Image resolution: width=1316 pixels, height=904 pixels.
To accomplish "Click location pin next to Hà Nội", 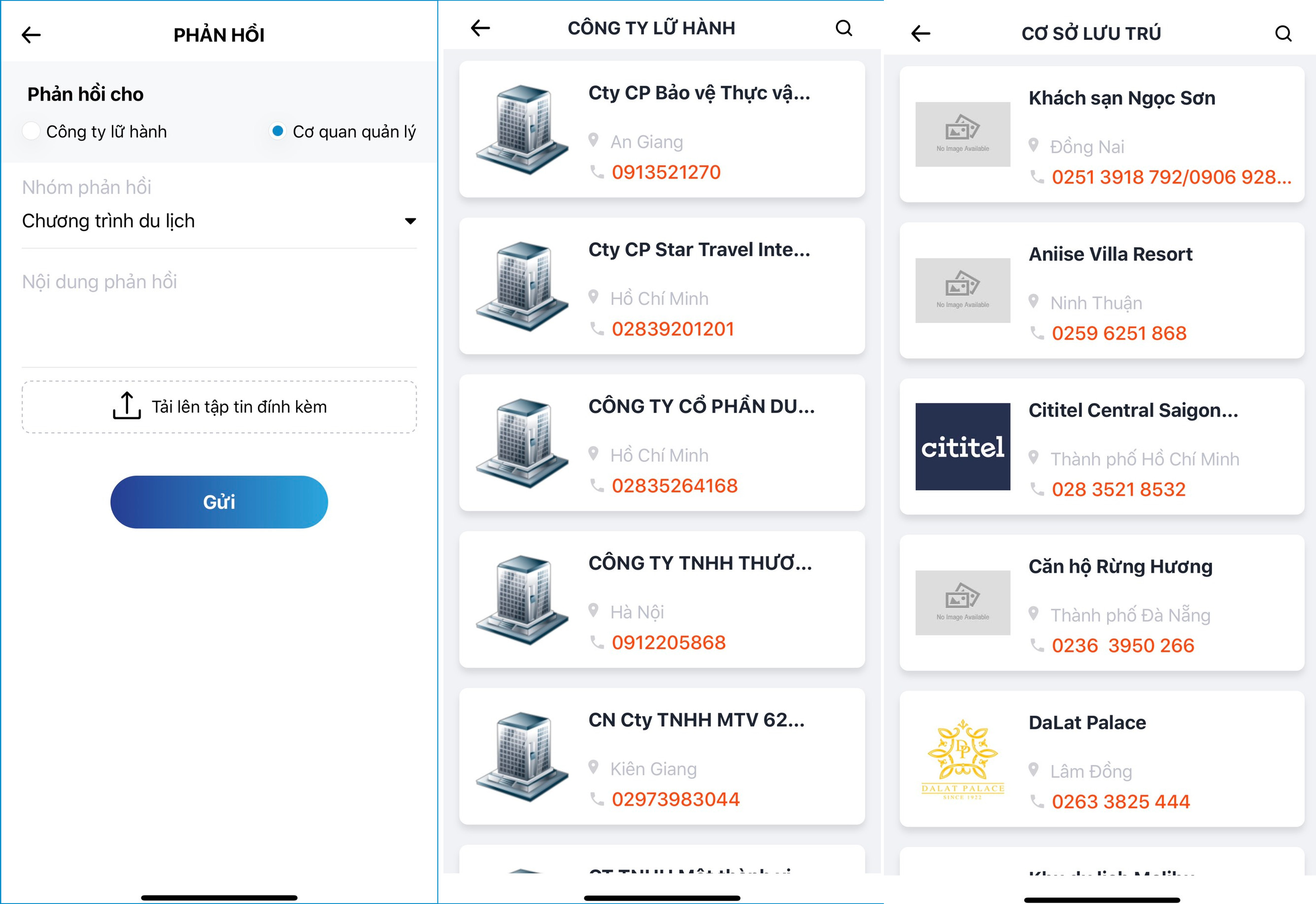I will [593, 610].
